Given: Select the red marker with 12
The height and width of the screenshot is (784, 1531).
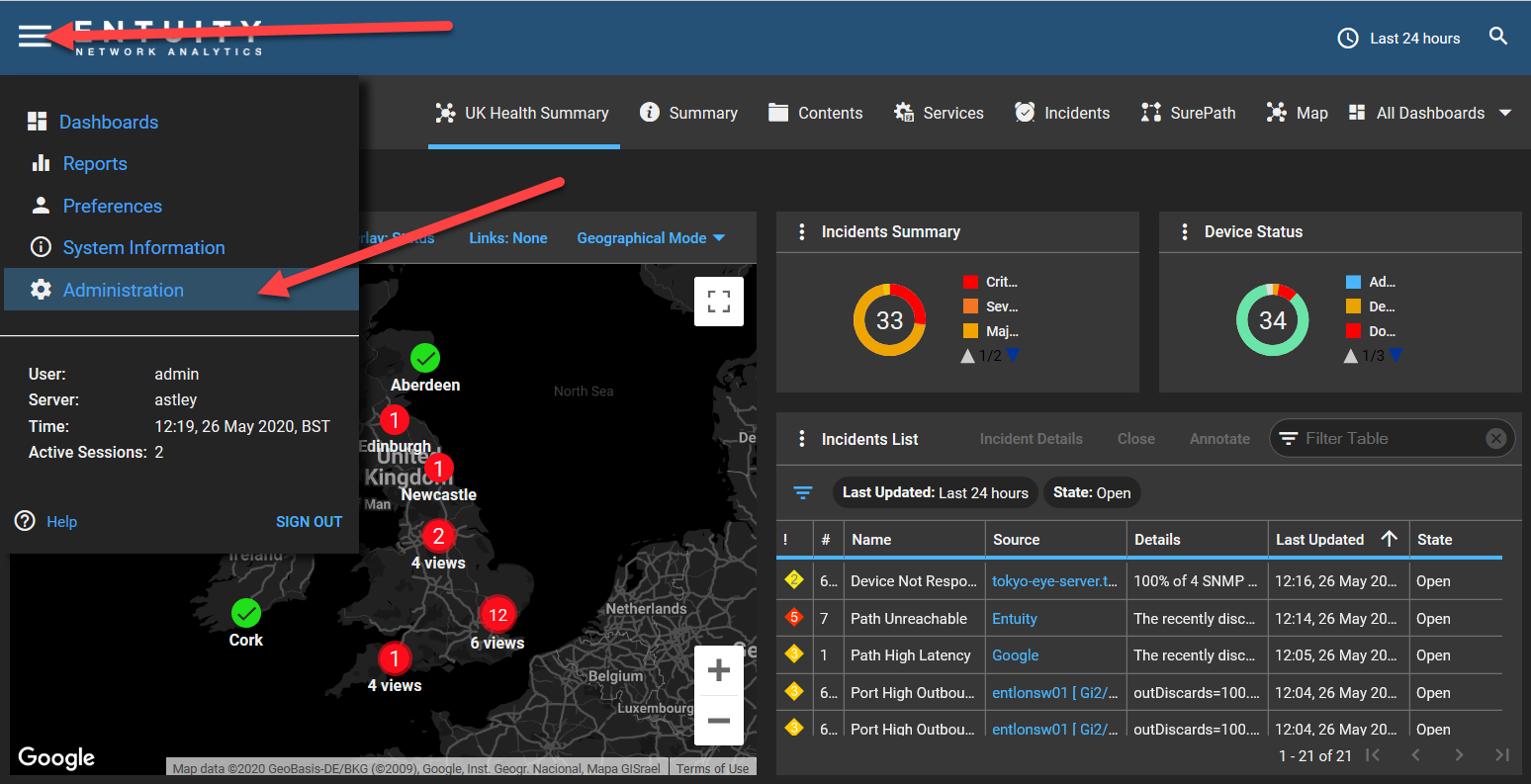Looking at the screenshot, I should click(497, 615).
